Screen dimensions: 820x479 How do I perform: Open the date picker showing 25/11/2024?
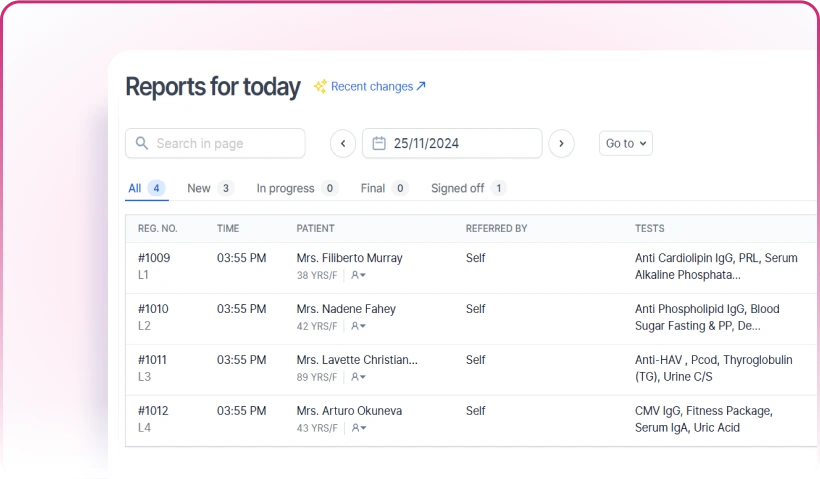(x=452, y=143)
